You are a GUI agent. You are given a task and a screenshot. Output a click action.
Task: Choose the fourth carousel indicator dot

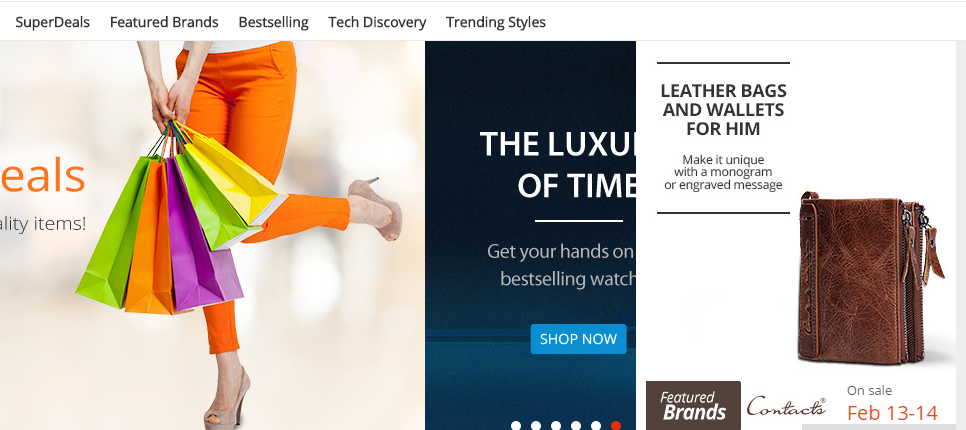576,425
